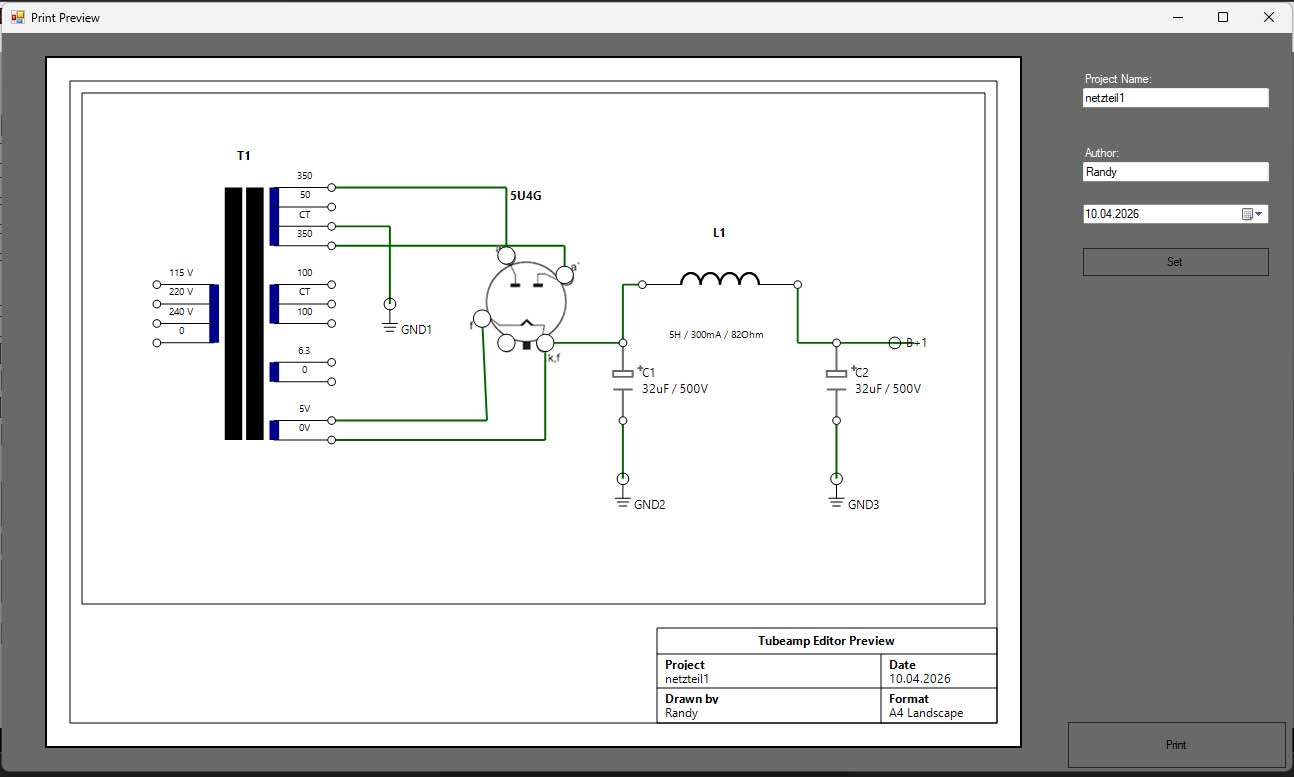Close the Print Preview window
The height and width of the screenshot is (777, 1294).
[1268, 17]
